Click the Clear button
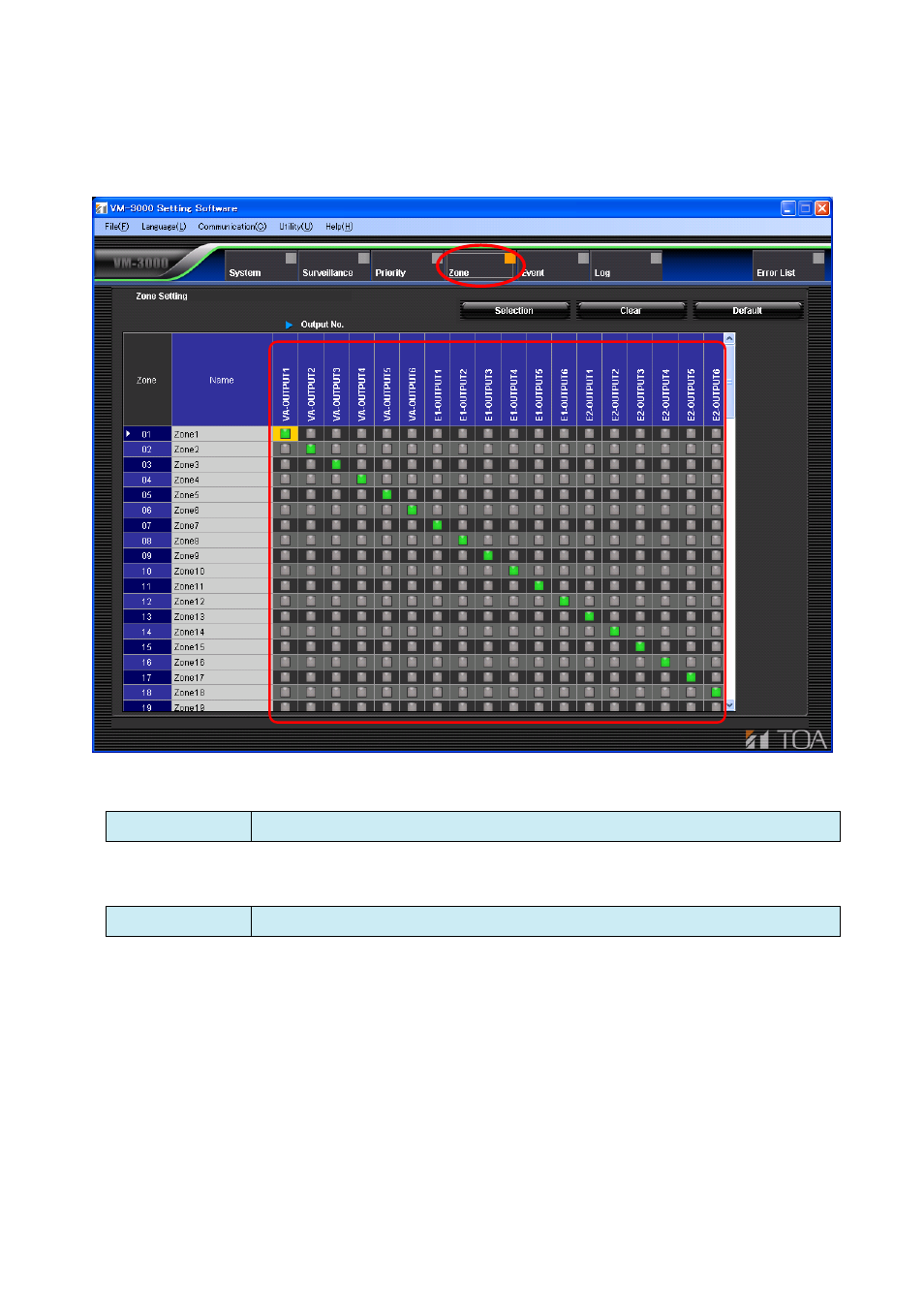 [x=631, y=310]
